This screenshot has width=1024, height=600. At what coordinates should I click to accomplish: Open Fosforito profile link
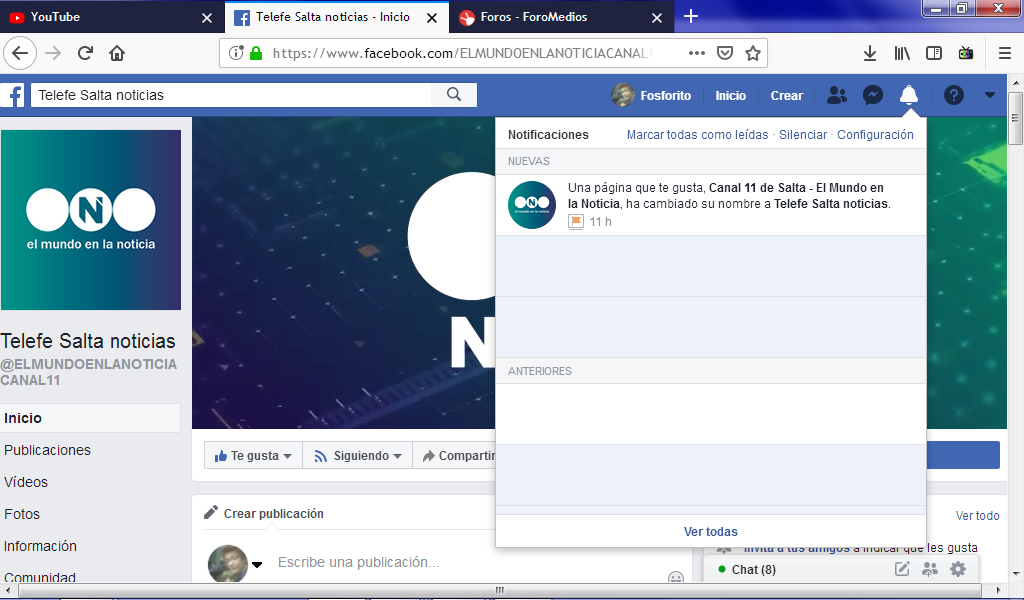[651, 95]
